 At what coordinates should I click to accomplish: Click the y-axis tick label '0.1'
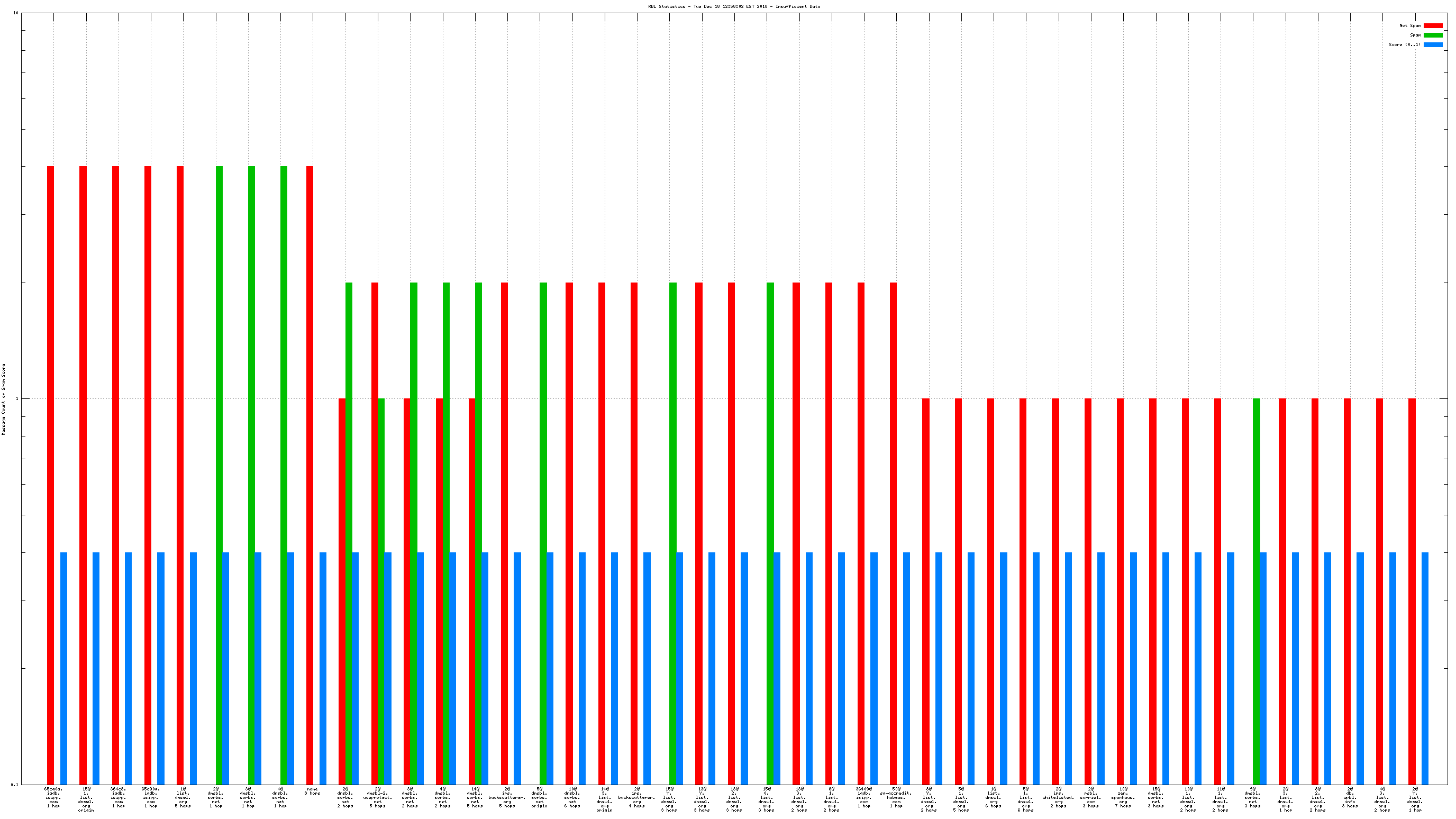14,785
